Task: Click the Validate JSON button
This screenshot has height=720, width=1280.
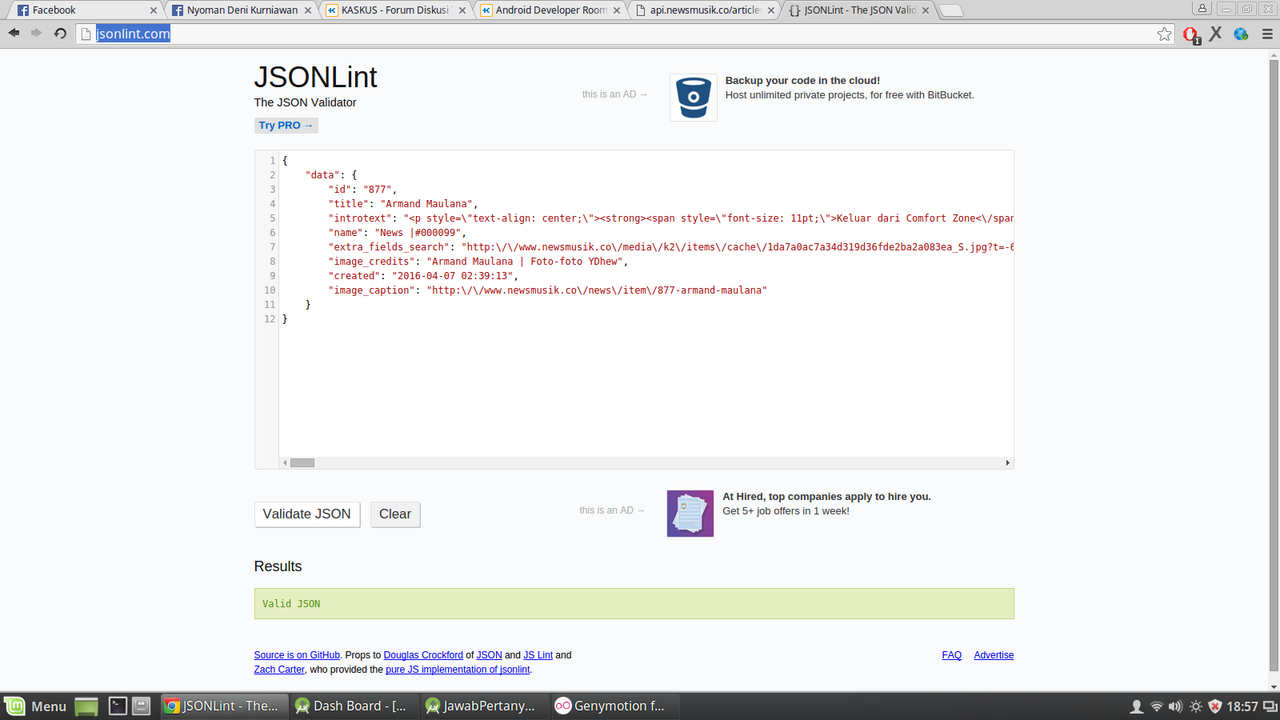Action: tap(306, 514)
